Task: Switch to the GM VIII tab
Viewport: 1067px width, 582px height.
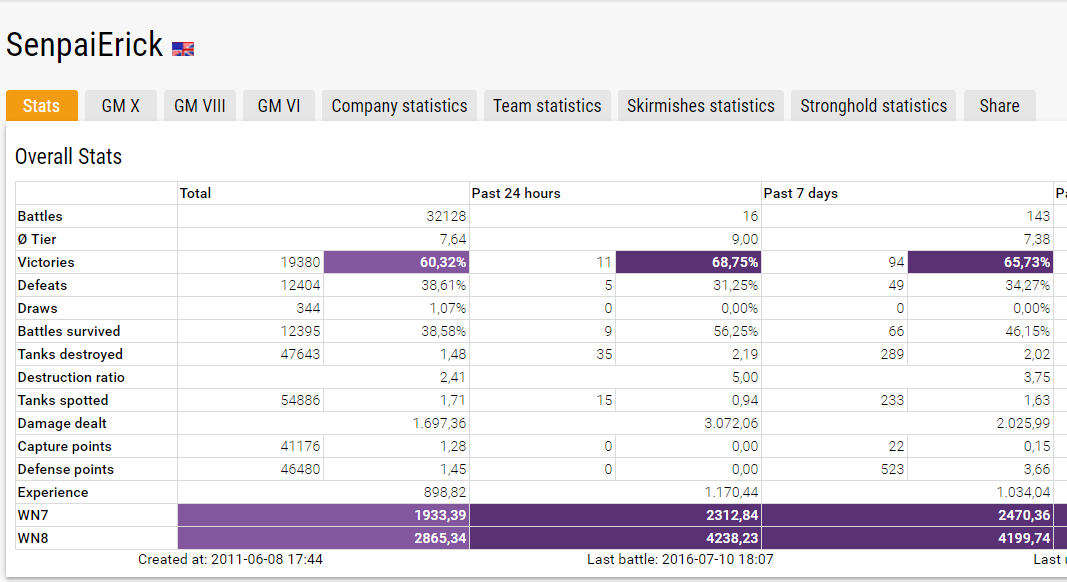Action: (x=199, y=106)
